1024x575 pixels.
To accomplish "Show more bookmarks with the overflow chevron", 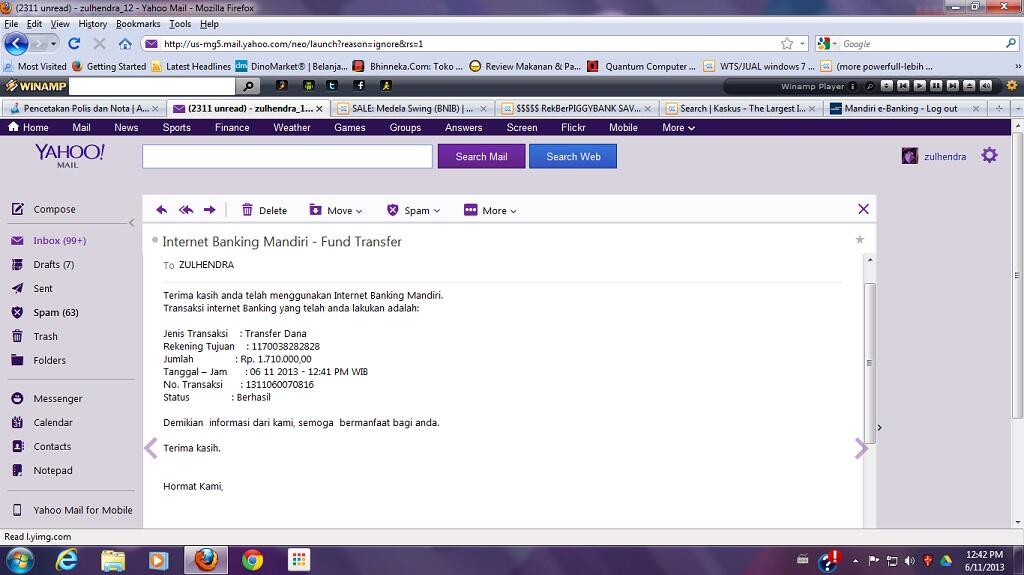I will point(1017,66).
